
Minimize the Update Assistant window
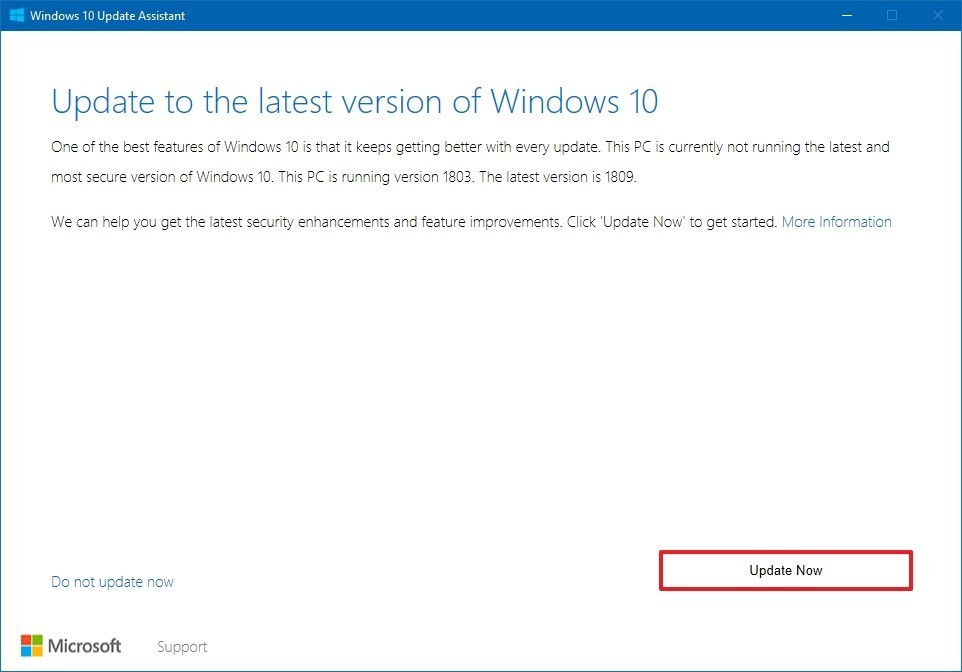coord(845,15)
